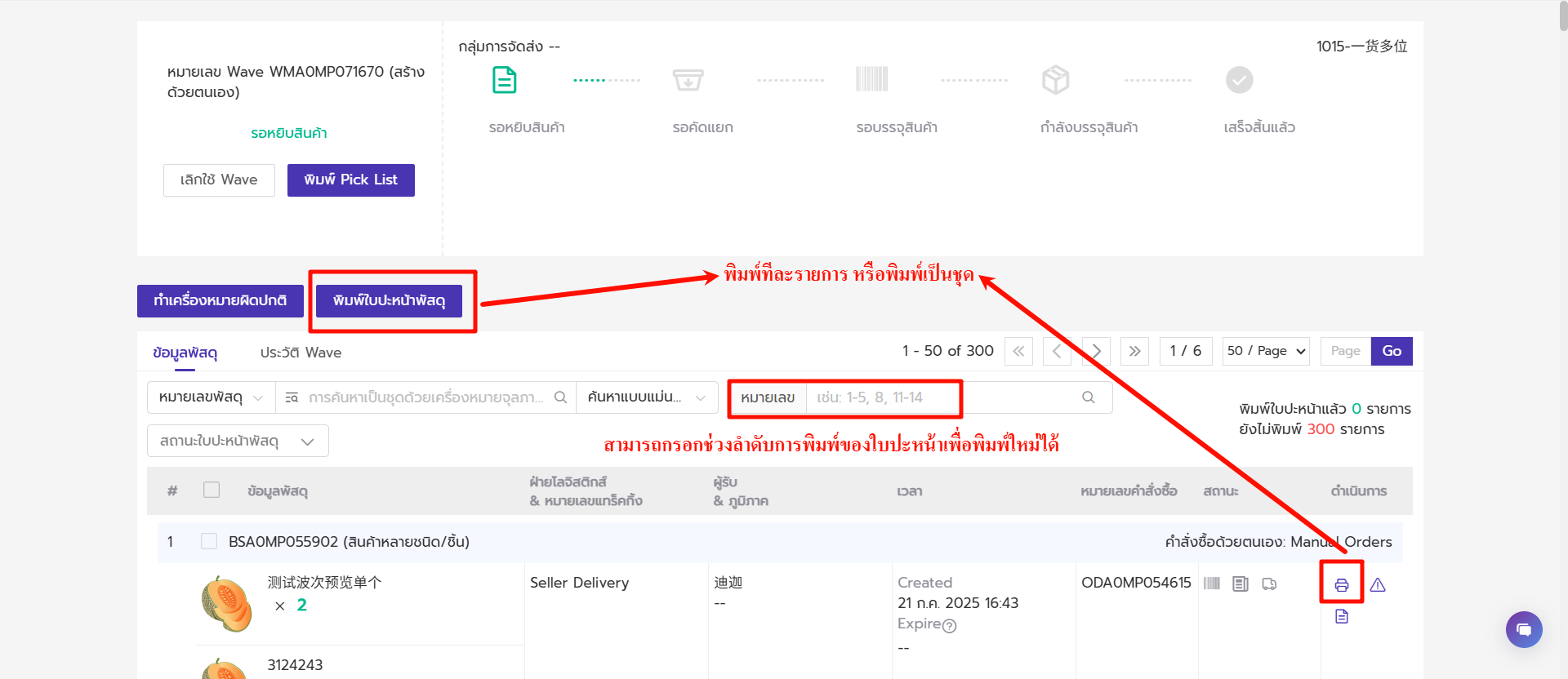Click the รอบรรจุสินค้า barcode step icon

point(872,79)
